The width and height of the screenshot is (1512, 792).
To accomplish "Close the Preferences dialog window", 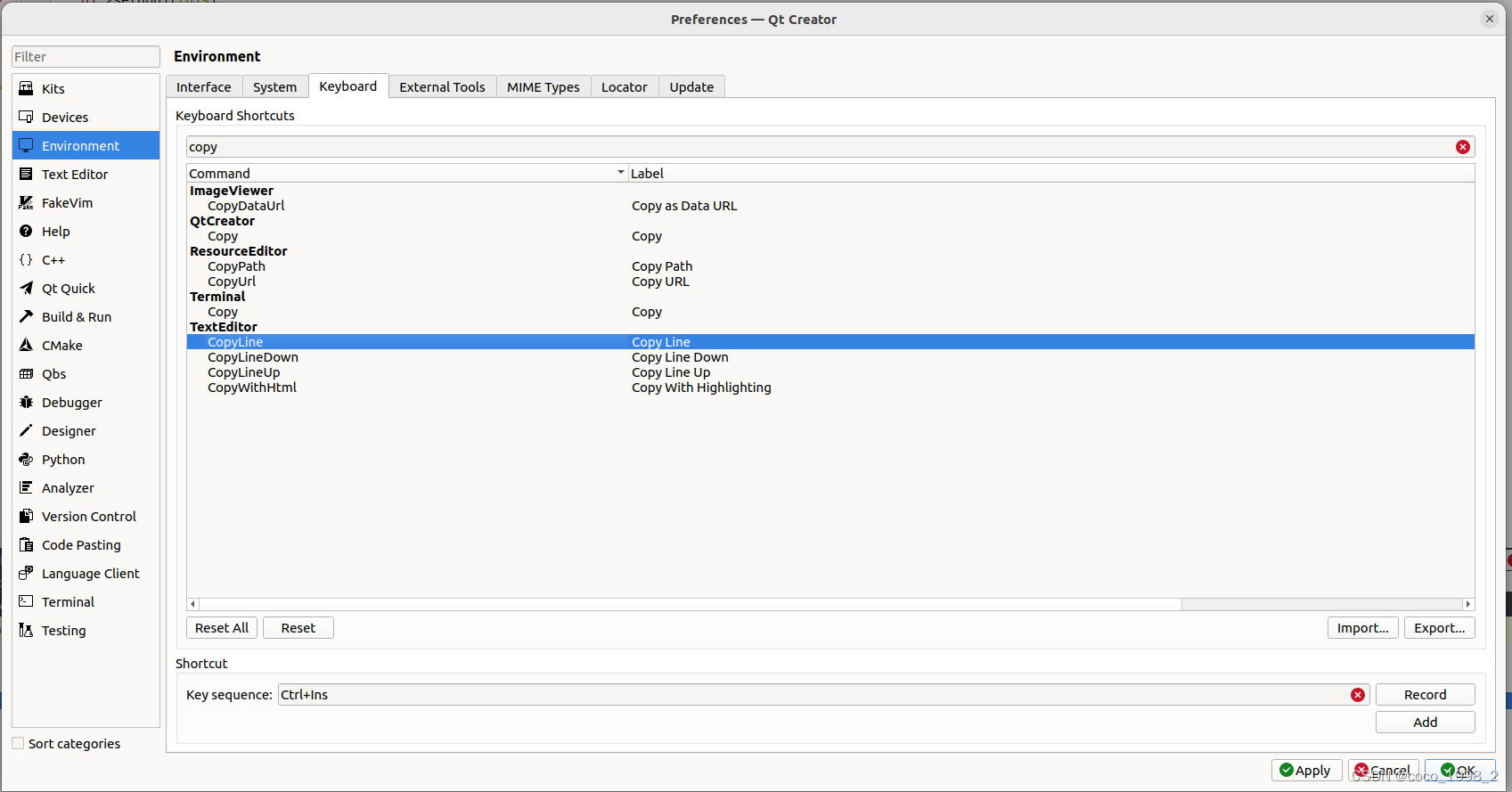I will tap(1490, 19).
